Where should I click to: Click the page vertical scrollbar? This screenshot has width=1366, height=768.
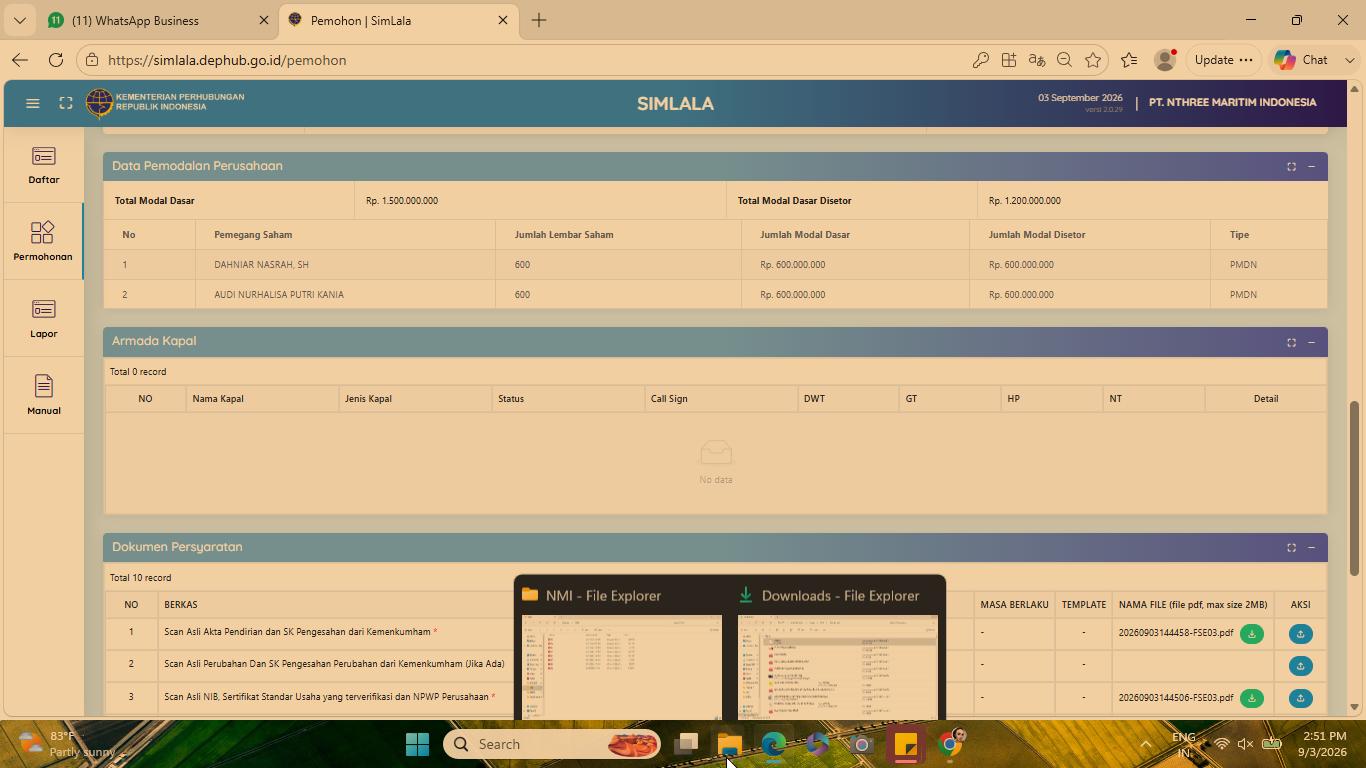tap(1355, 488)
